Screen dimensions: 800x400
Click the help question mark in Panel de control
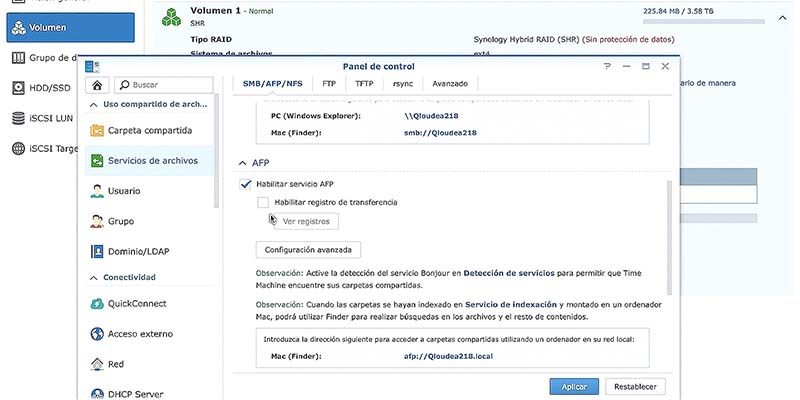(607, 66)
